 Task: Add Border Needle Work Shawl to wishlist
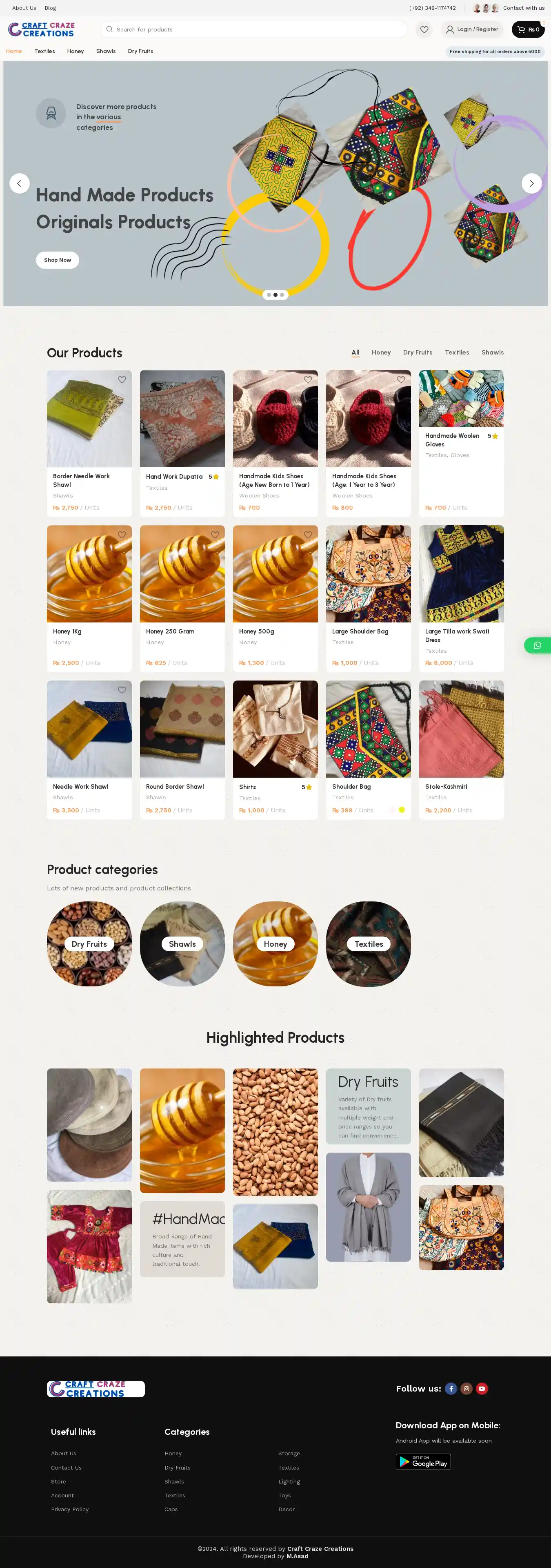pos(122,379)
